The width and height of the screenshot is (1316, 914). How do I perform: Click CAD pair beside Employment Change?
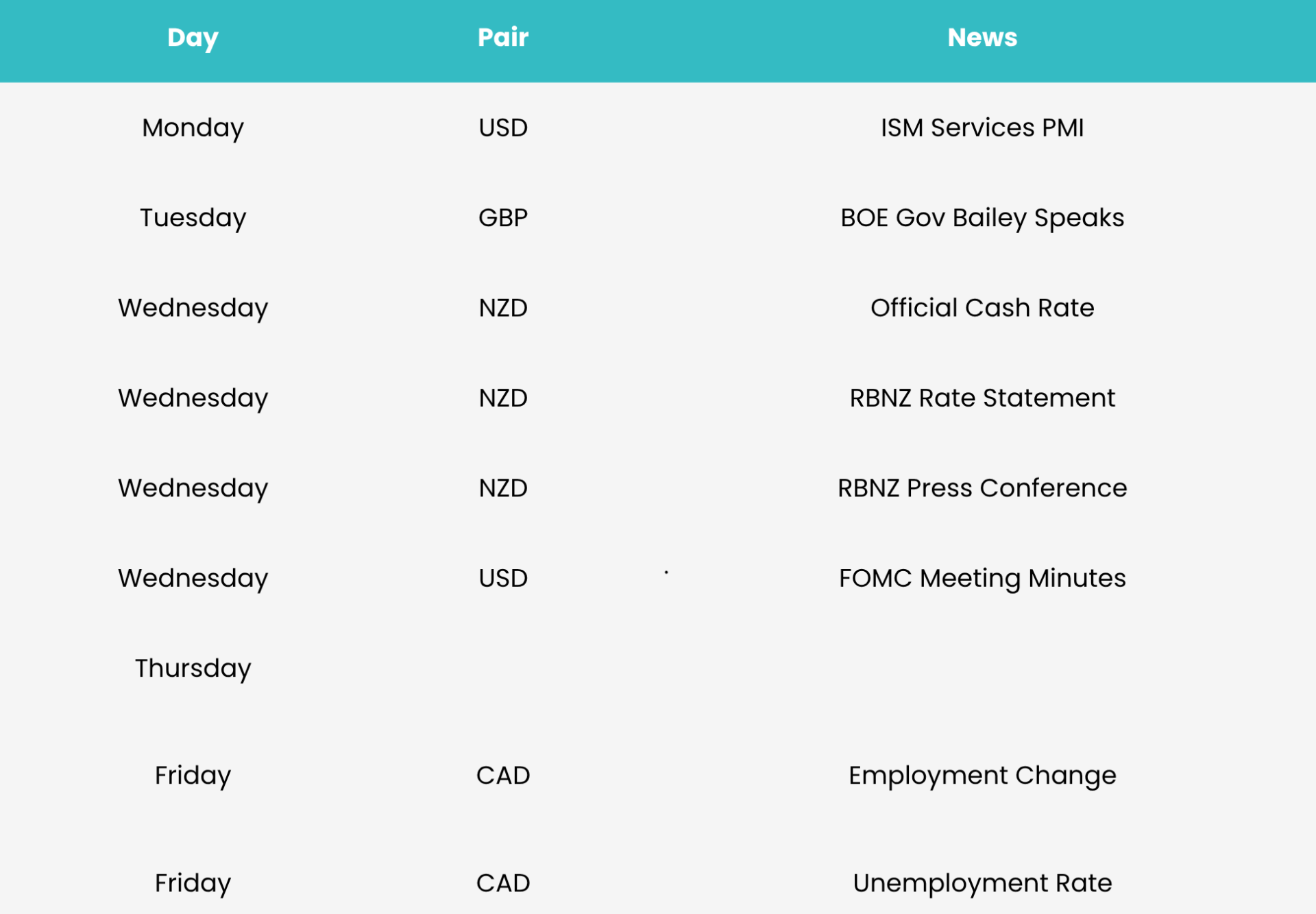tap(503, 775)
